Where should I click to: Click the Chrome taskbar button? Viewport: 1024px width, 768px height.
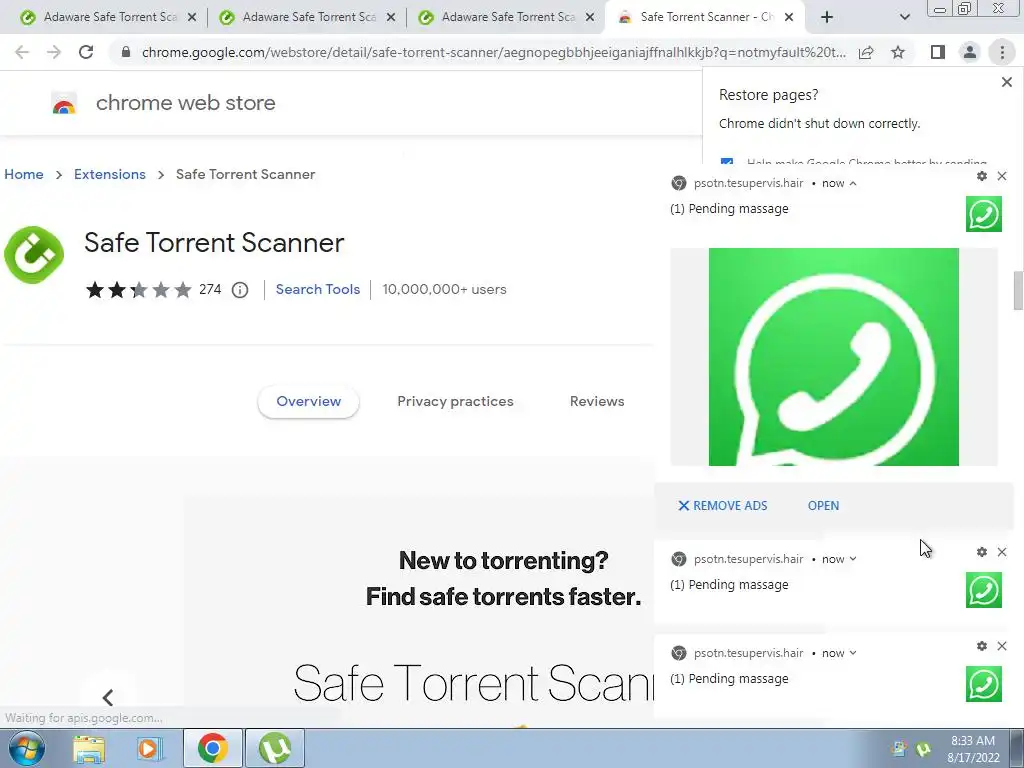coord(213,748)
